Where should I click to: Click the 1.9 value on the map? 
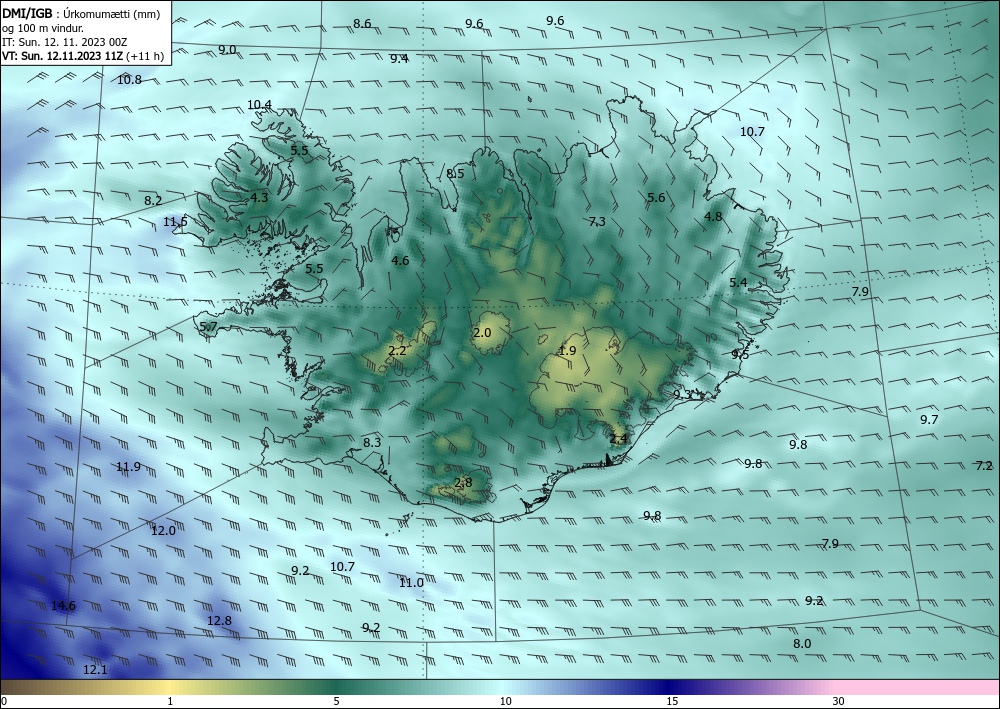[x=567, y=351]
